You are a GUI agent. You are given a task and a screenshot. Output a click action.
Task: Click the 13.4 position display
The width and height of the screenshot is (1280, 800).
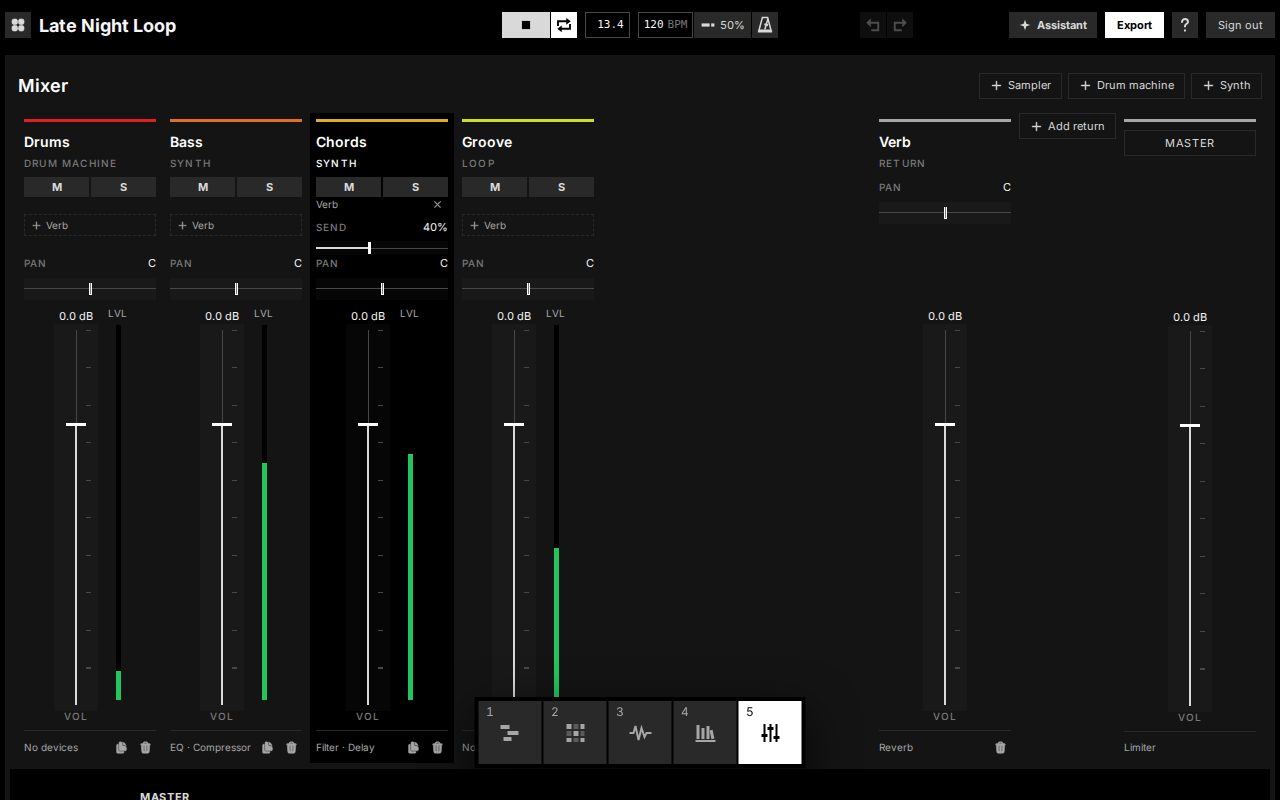point(607,25)
